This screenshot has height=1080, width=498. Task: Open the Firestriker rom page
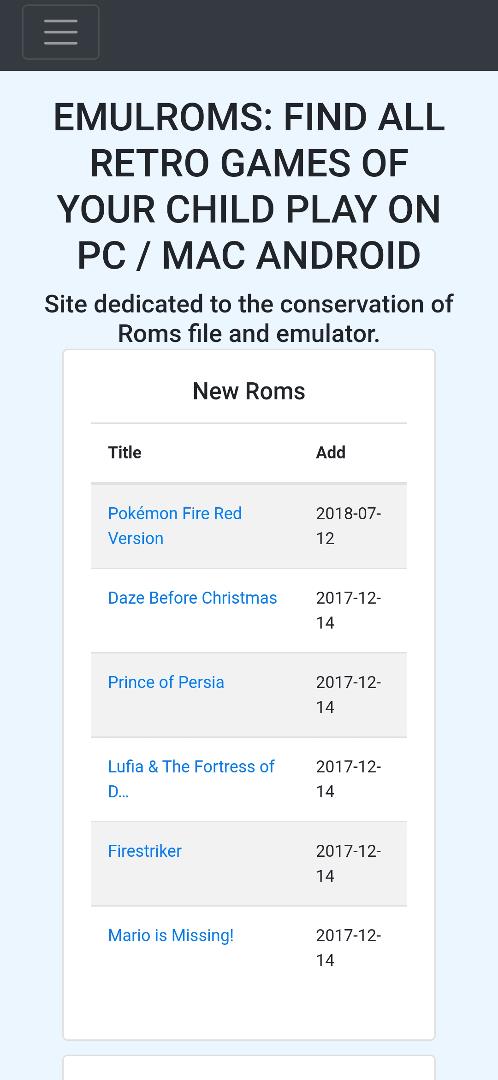click(145, 851)
